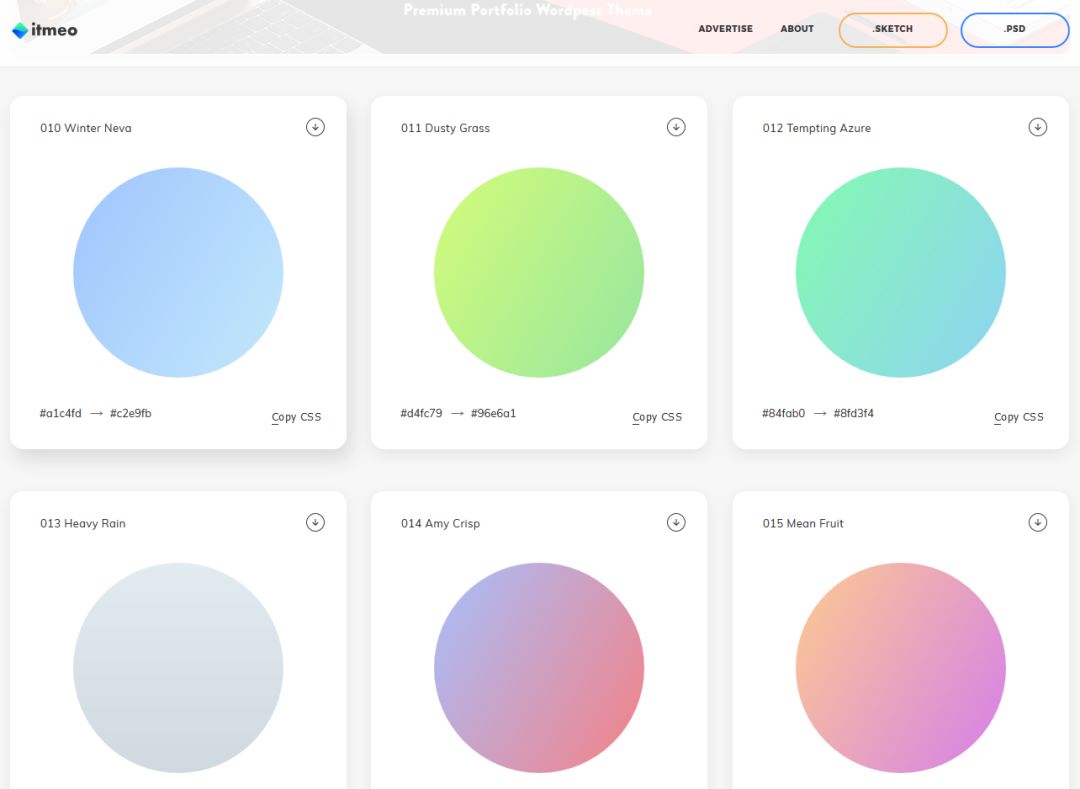Open the About menu item
Viewport: 1080px width, 789px height.
(x=797, y=29)
